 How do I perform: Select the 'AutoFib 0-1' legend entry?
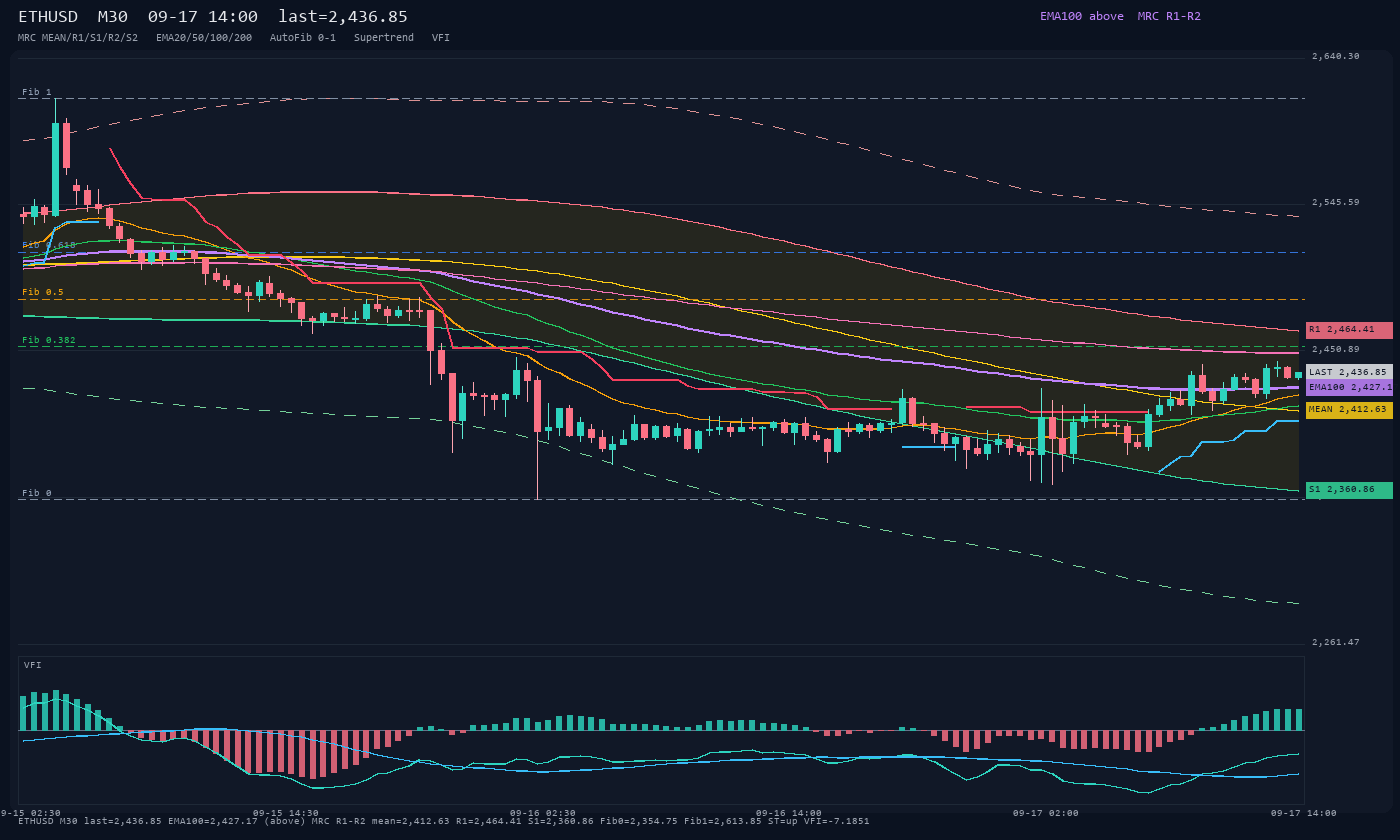pos(303,38)
